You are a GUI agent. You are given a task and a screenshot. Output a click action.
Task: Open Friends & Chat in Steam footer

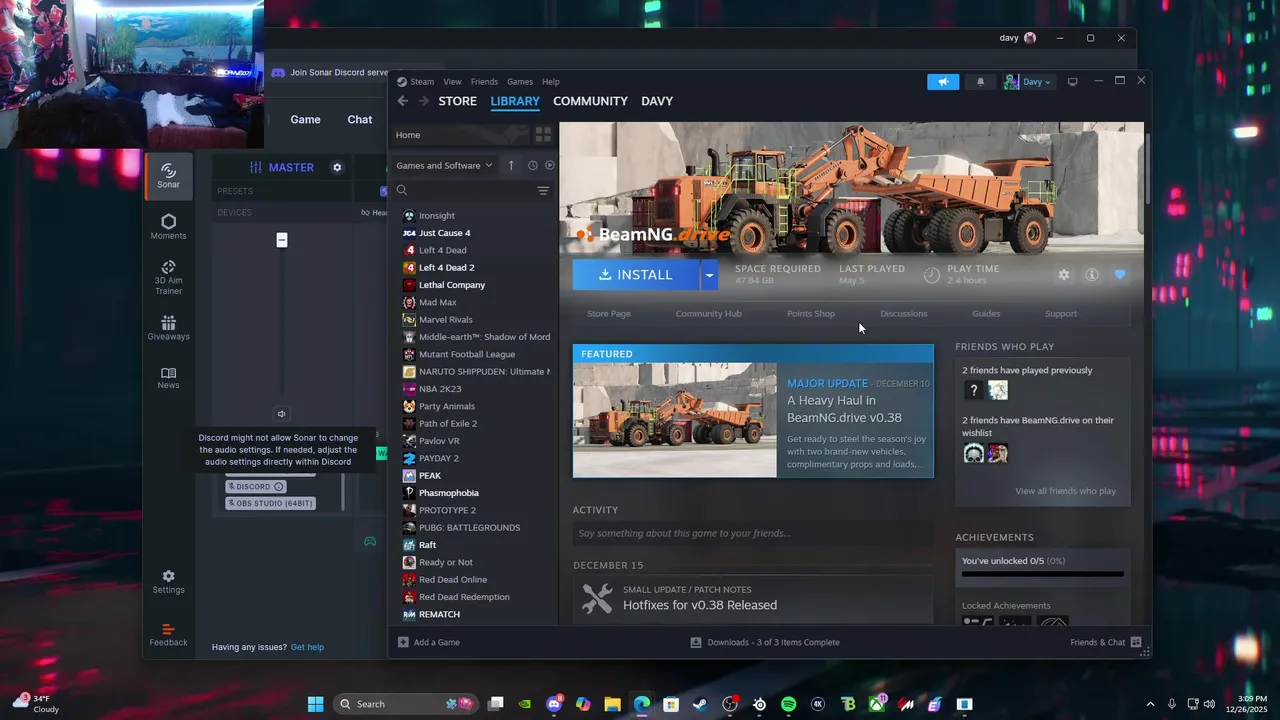[1106, 642]
